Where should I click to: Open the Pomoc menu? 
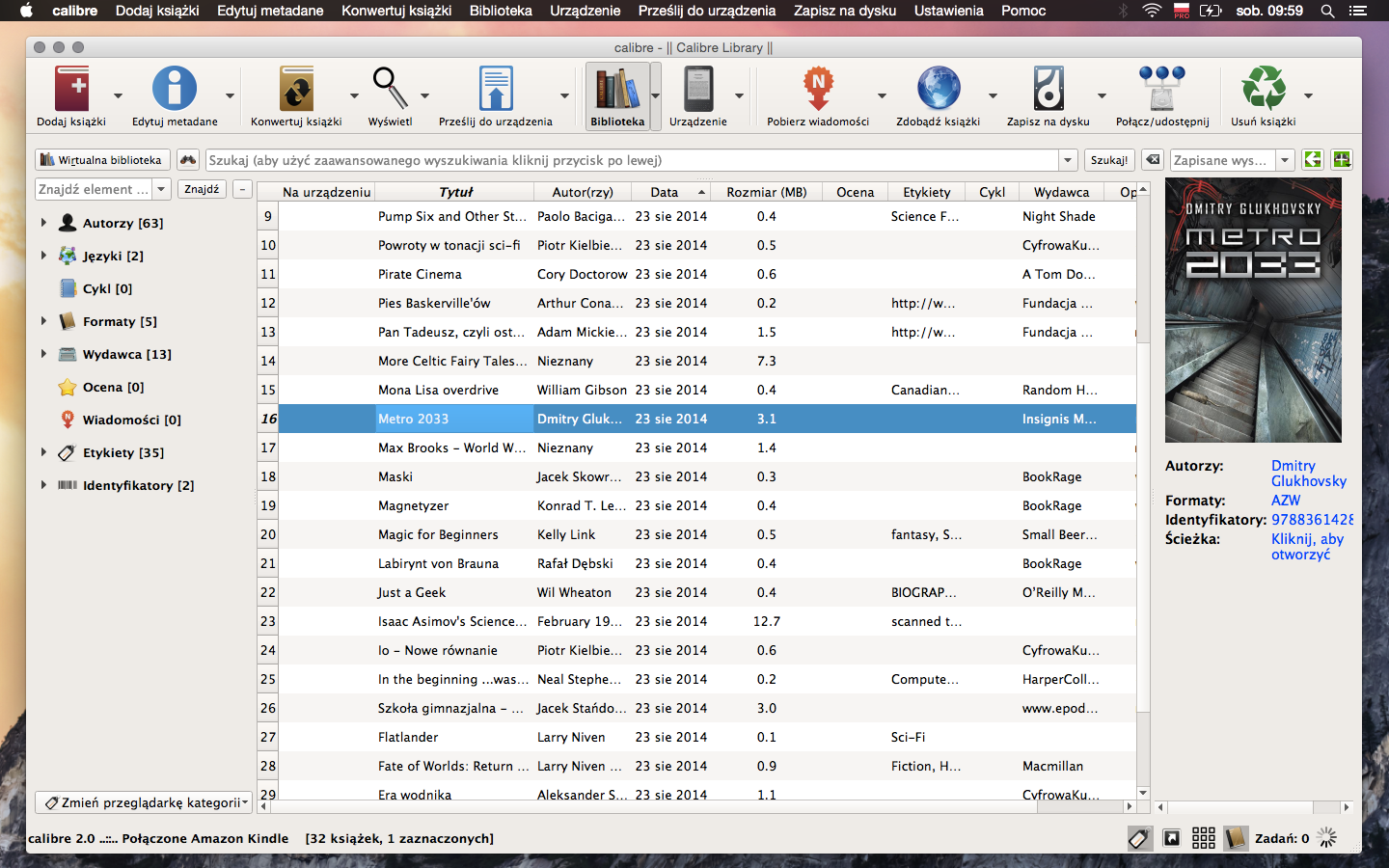[1023, 11]
